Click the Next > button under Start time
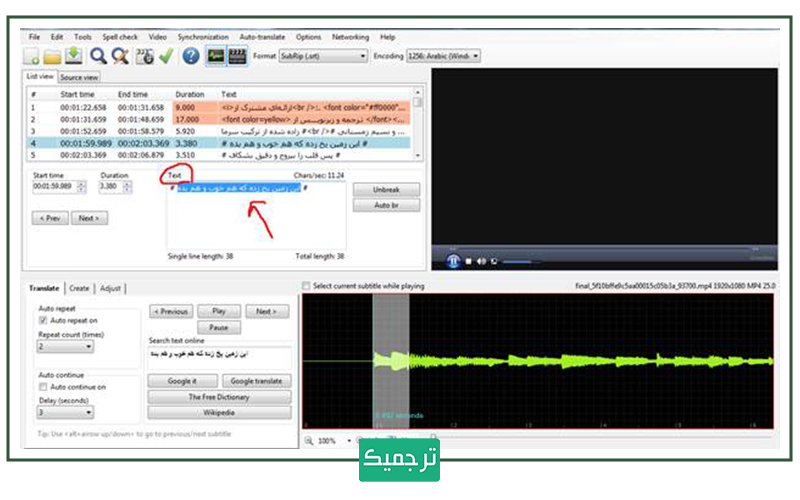Screen dimensions: 800x500 point(89,218)
